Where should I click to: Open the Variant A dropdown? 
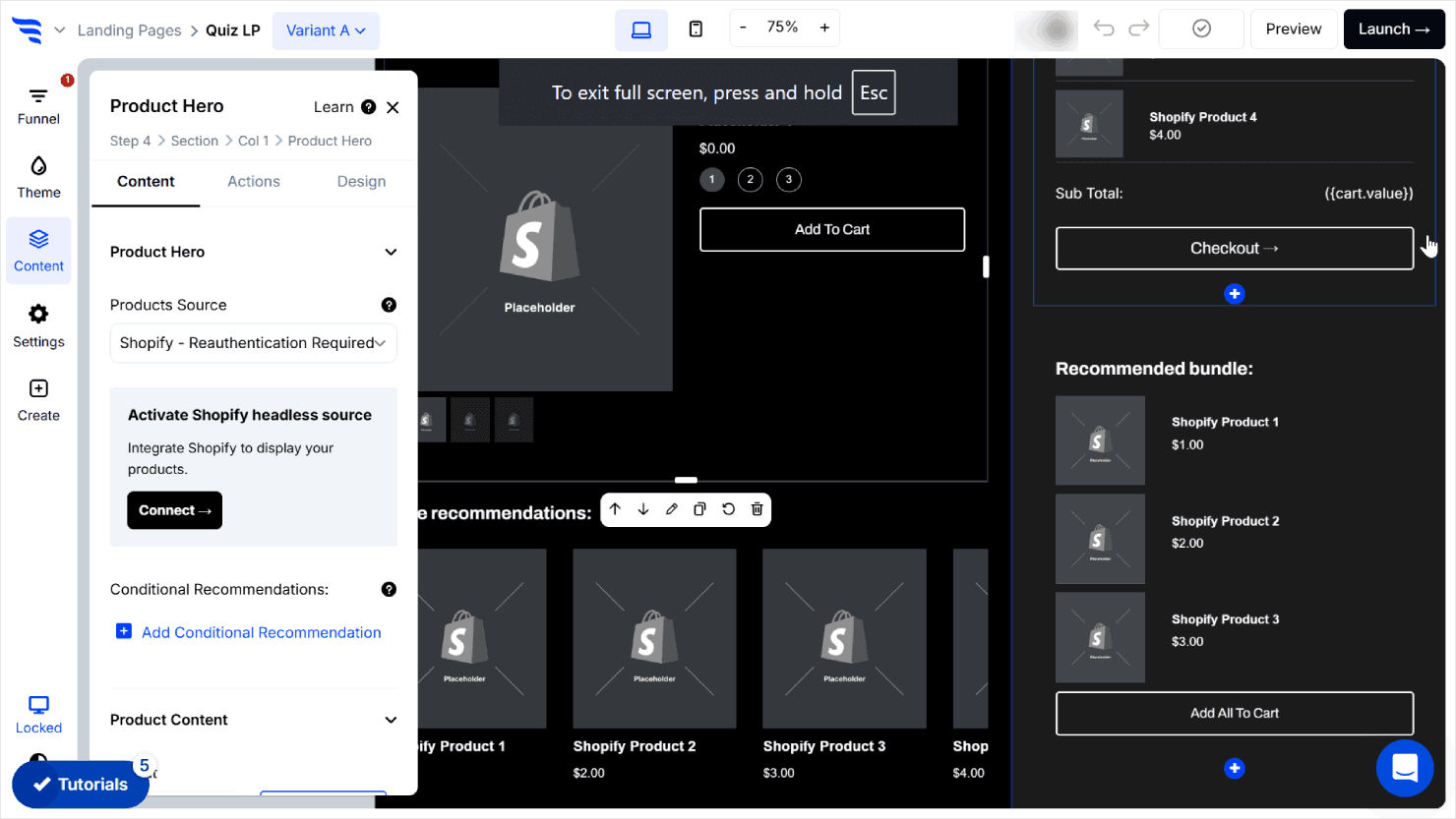326,30
